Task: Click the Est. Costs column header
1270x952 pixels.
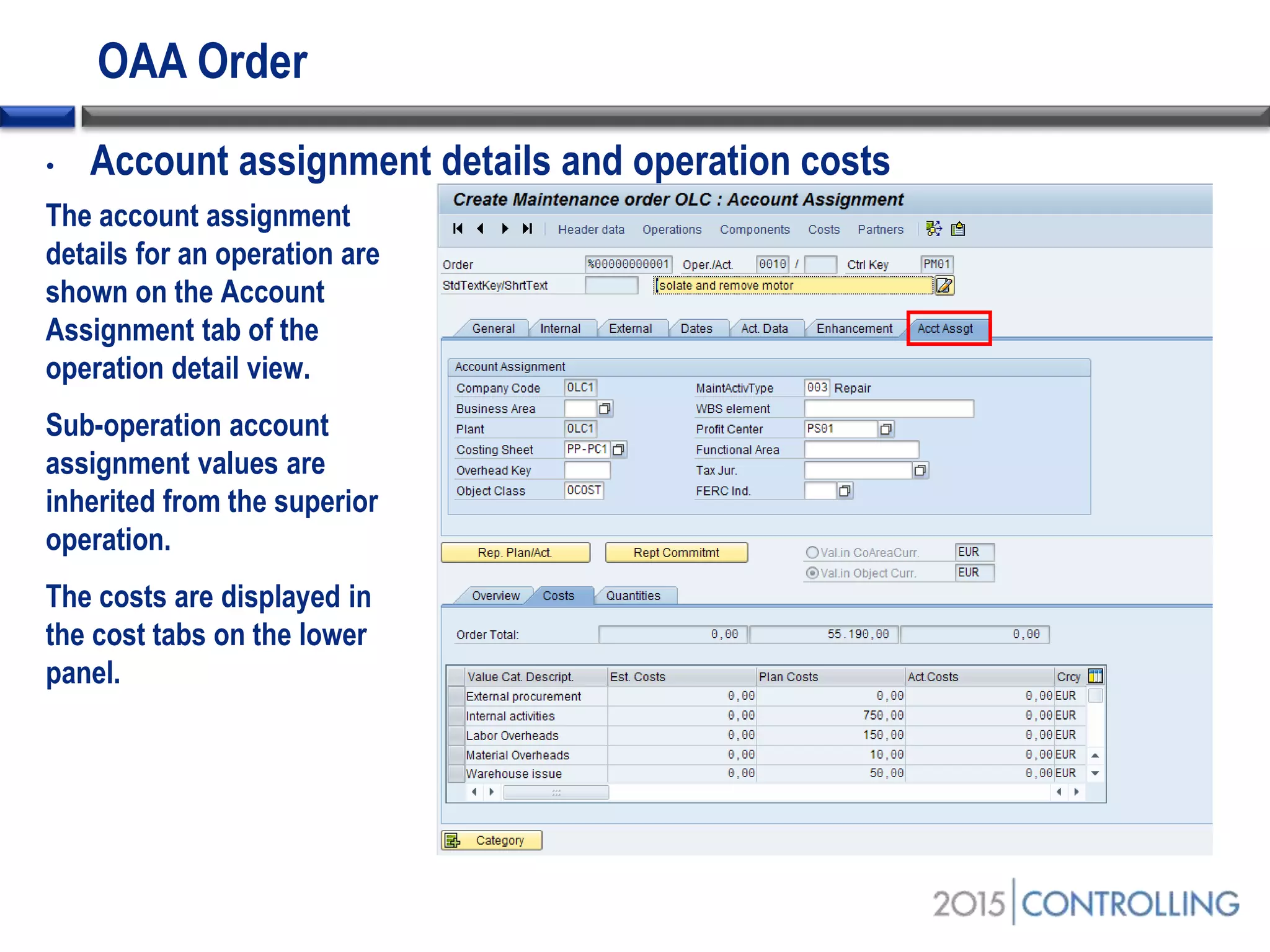Action: 682,677
